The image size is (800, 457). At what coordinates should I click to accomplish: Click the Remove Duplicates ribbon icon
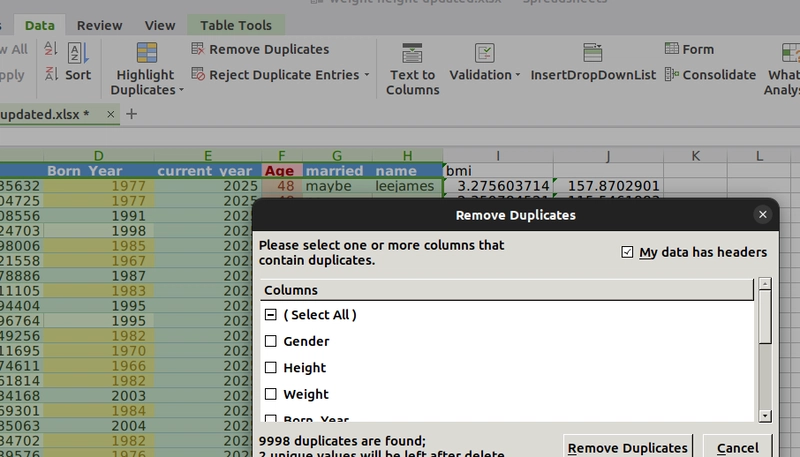(197, 49)
